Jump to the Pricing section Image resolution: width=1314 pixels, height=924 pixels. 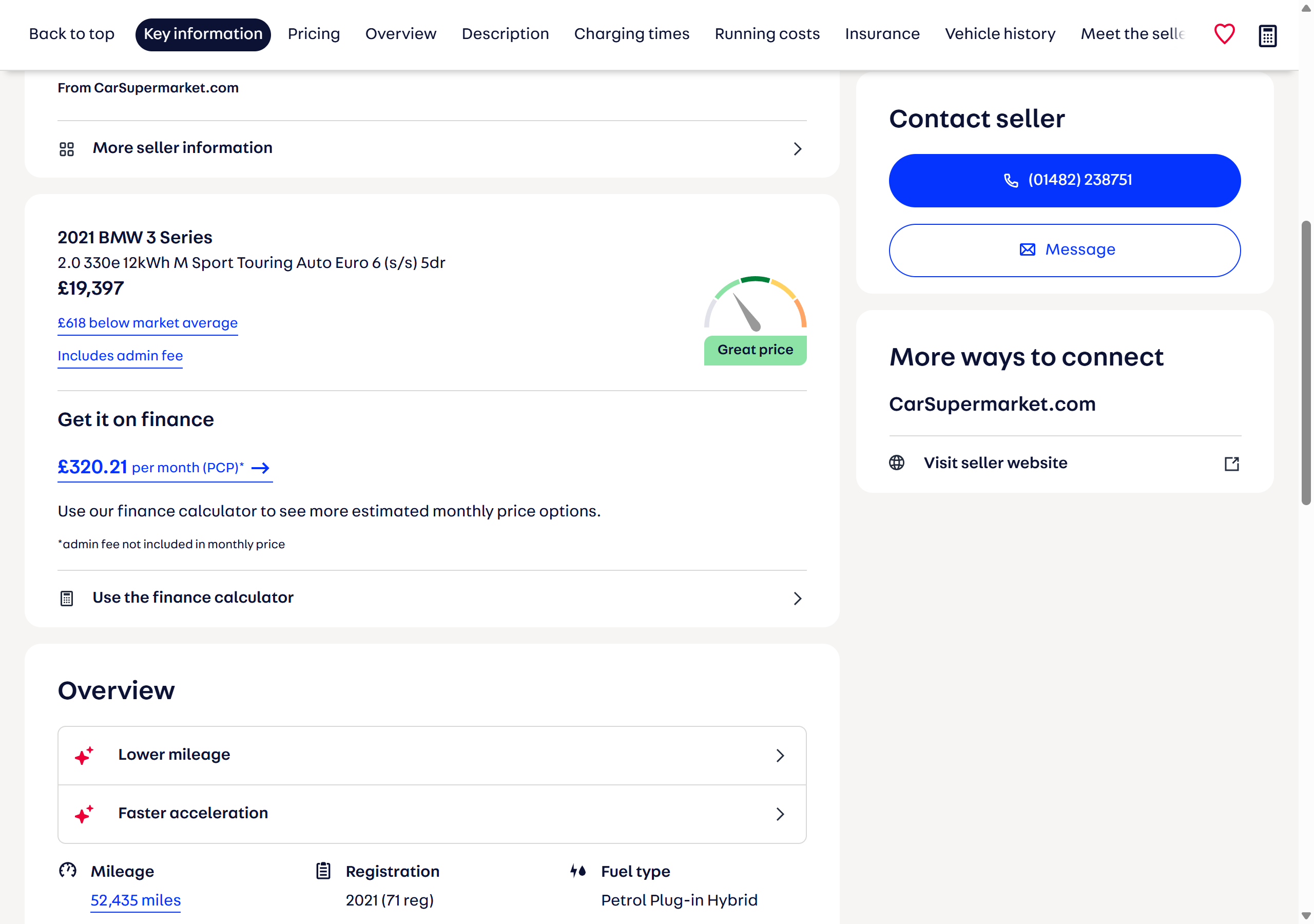[314, 34]
